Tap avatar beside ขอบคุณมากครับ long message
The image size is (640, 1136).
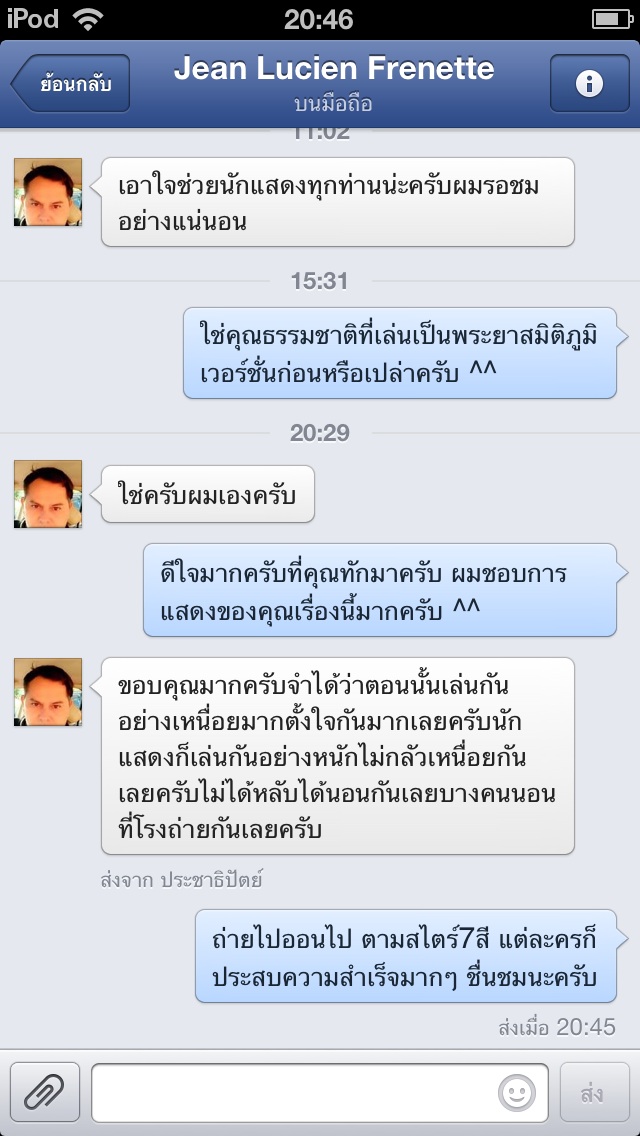click(x=48, y=691)
